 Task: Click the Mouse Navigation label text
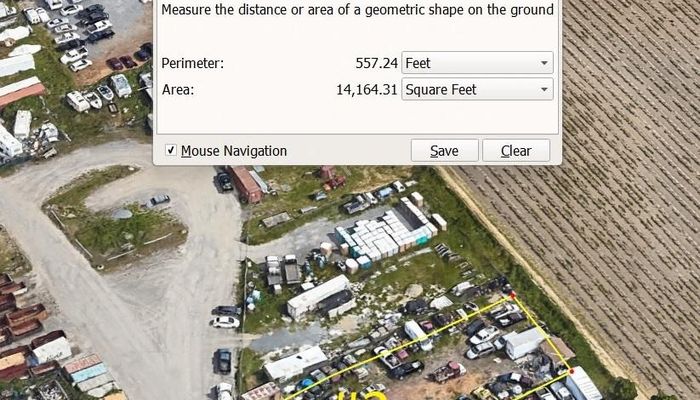coord(233,151)
